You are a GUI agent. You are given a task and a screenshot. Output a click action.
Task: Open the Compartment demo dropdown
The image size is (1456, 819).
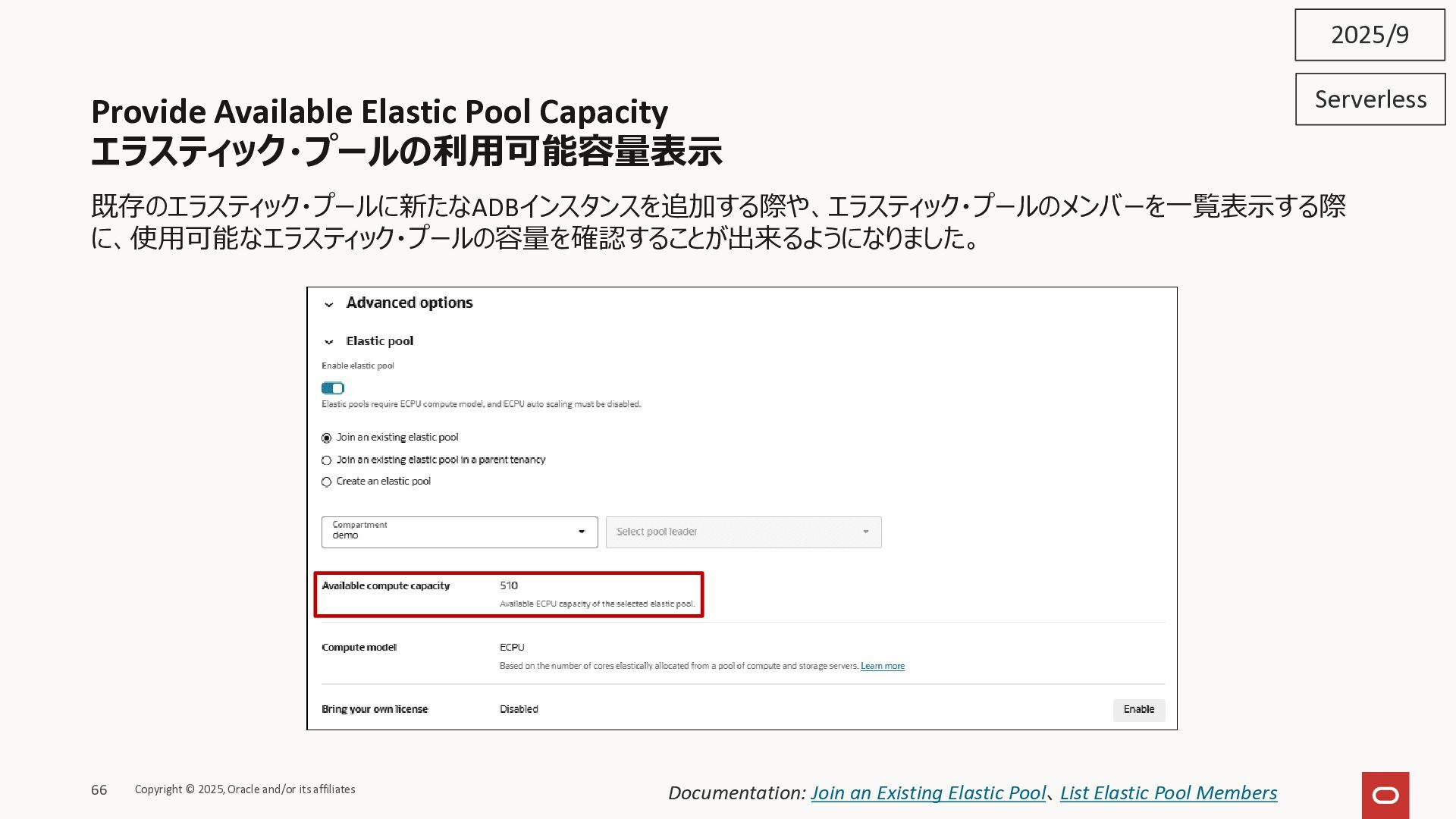click(459, 532)
